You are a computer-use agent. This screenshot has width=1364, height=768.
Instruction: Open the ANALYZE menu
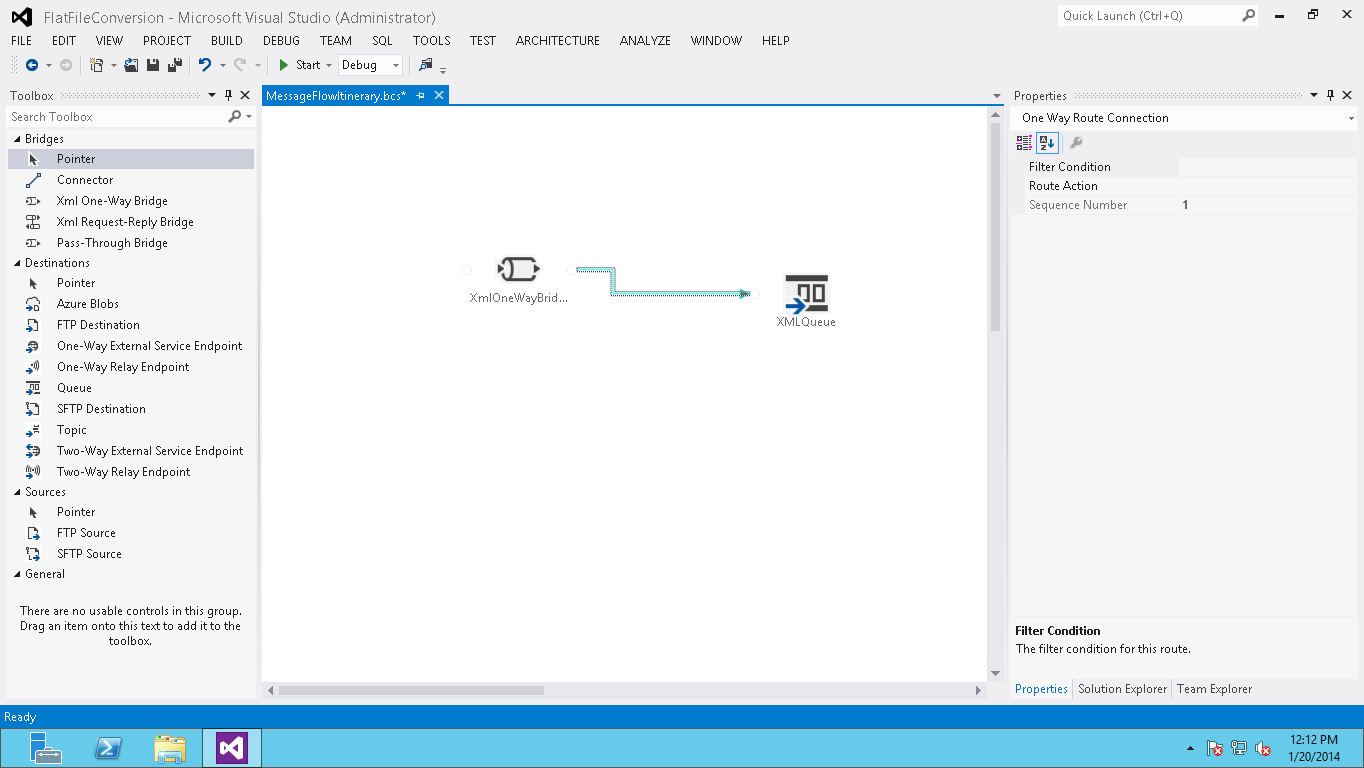(645, 41)
